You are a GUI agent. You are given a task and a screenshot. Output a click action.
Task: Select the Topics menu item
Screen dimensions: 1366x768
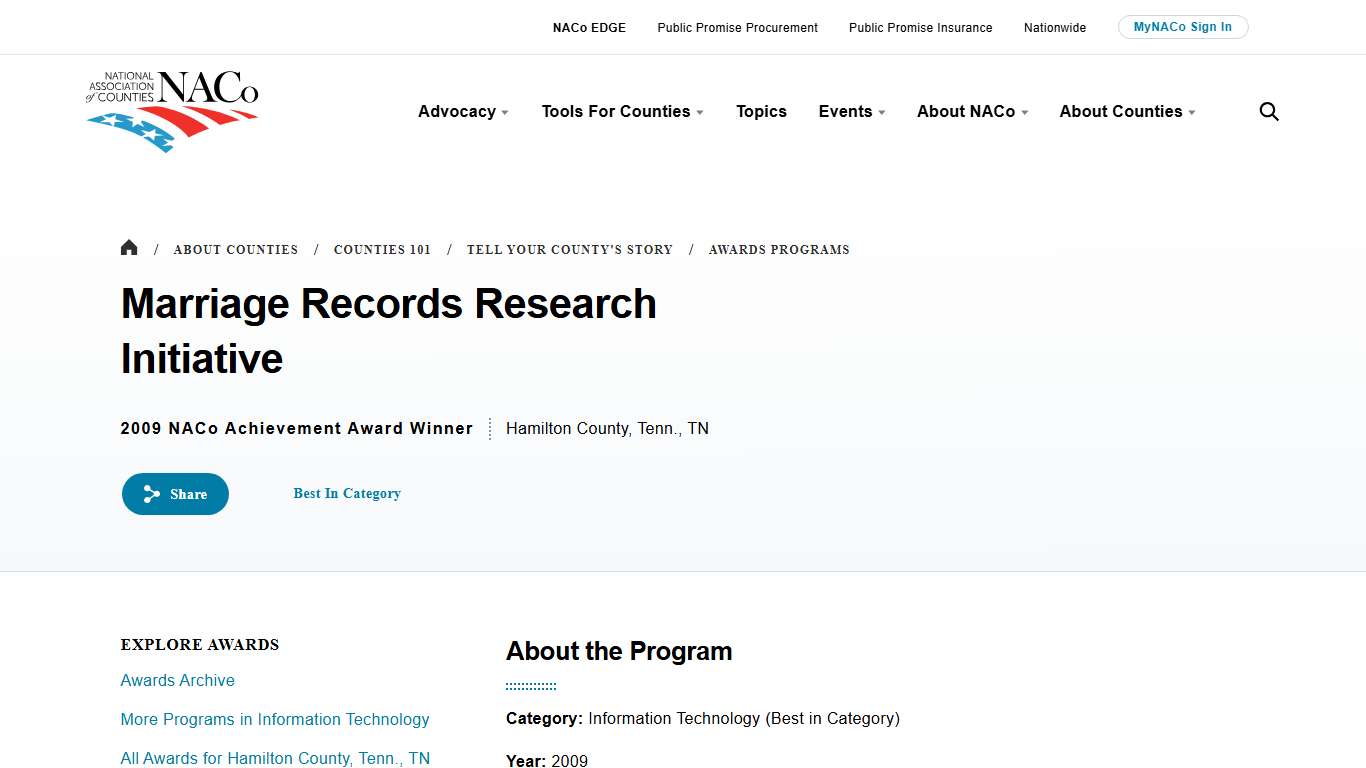[761, 111]
